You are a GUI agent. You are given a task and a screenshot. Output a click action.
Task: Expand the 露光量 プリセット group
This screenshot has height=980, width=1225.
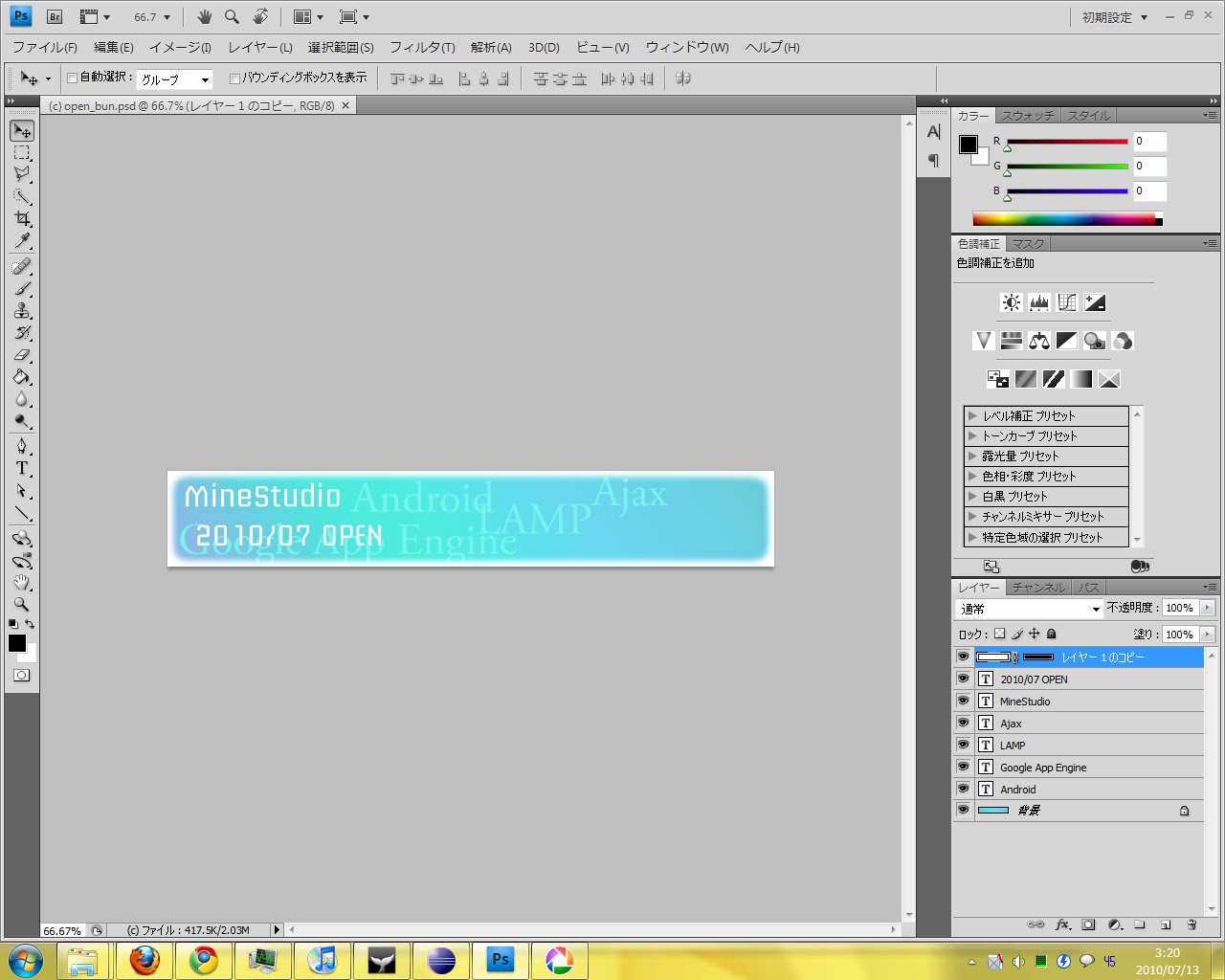click(972, 456)
